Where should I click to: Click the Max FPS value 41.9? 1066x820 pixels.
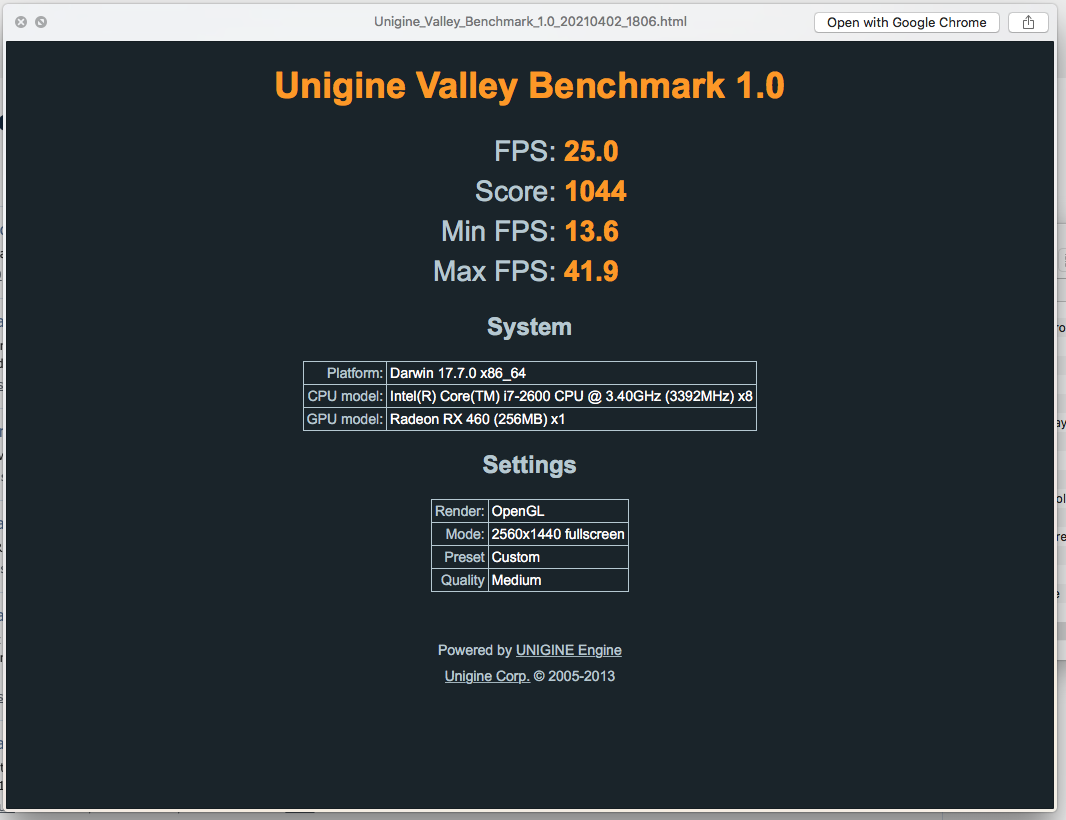591,271
